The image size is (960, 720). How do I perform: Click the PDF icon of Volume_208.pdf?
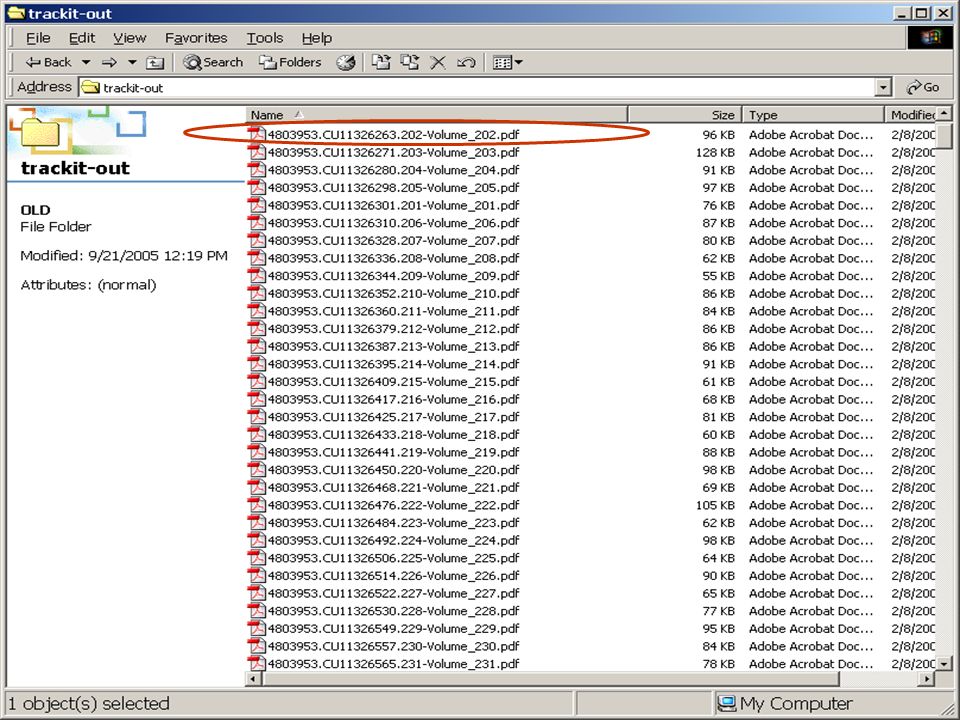[257, 258]
